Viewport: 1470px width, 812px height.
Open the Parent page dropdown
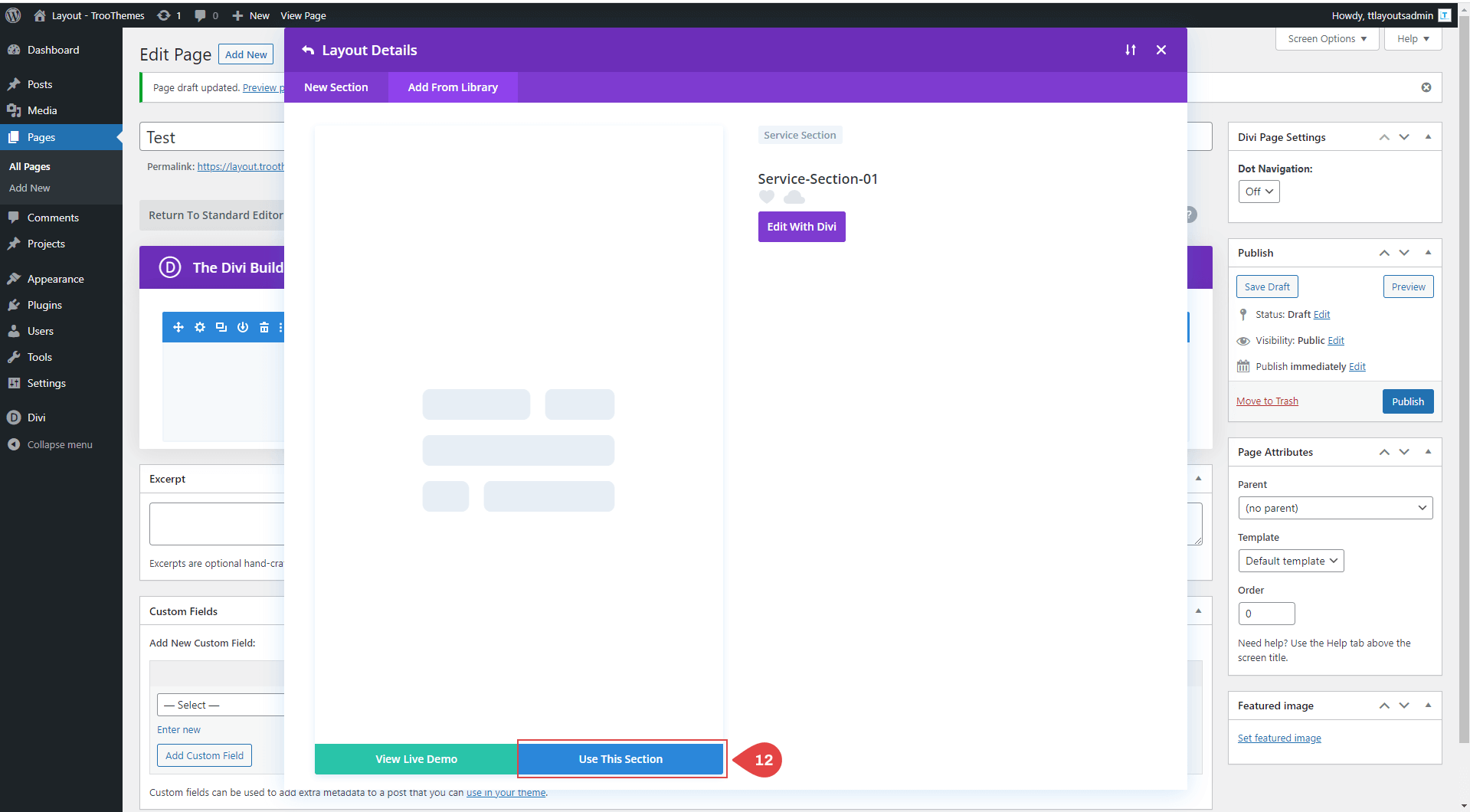tap(1335, 508)
